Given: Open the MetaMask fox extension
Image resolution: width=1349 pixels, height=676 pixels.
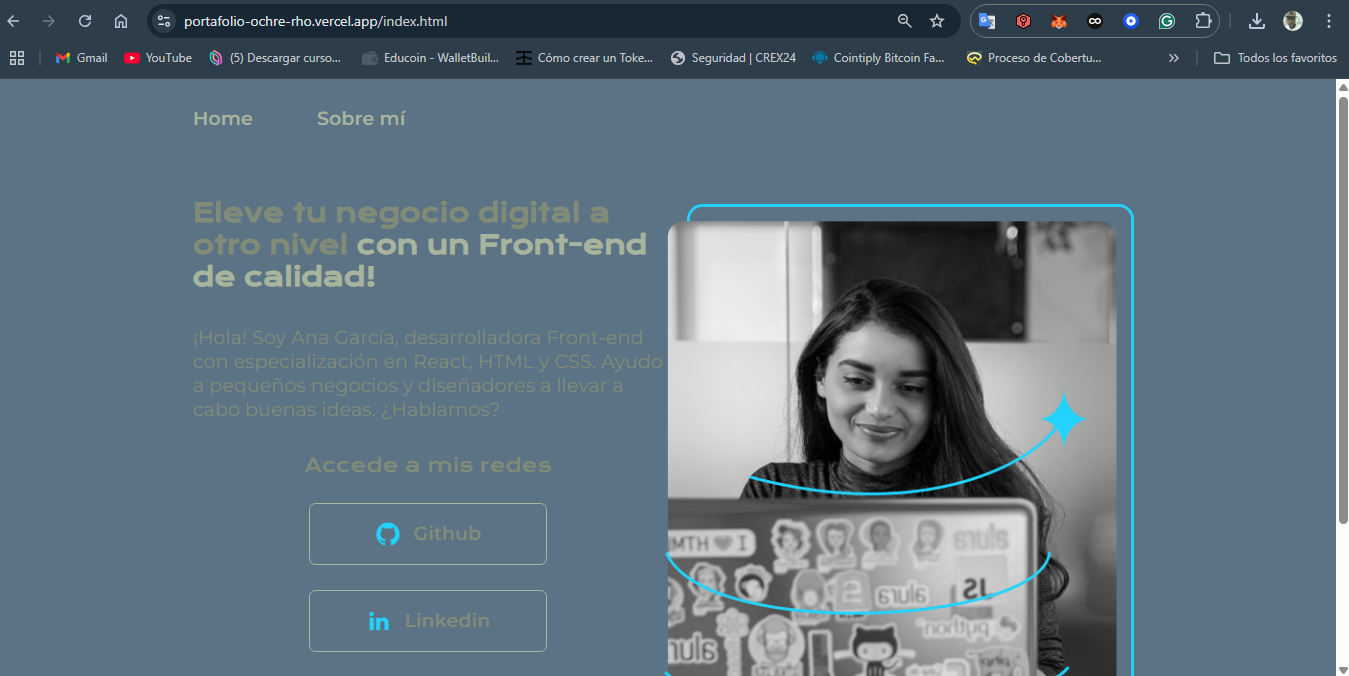Looking at the screenshot, I should 1059,21.
